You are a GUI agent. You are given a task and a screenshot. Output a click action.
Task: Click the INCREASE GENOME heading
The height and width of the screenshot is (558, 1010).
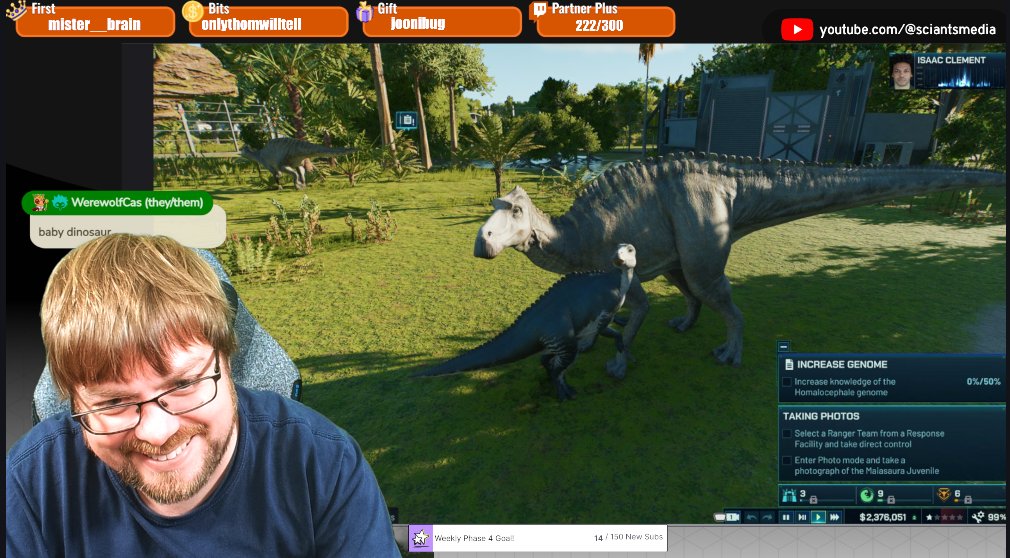[x=842, y=365]
